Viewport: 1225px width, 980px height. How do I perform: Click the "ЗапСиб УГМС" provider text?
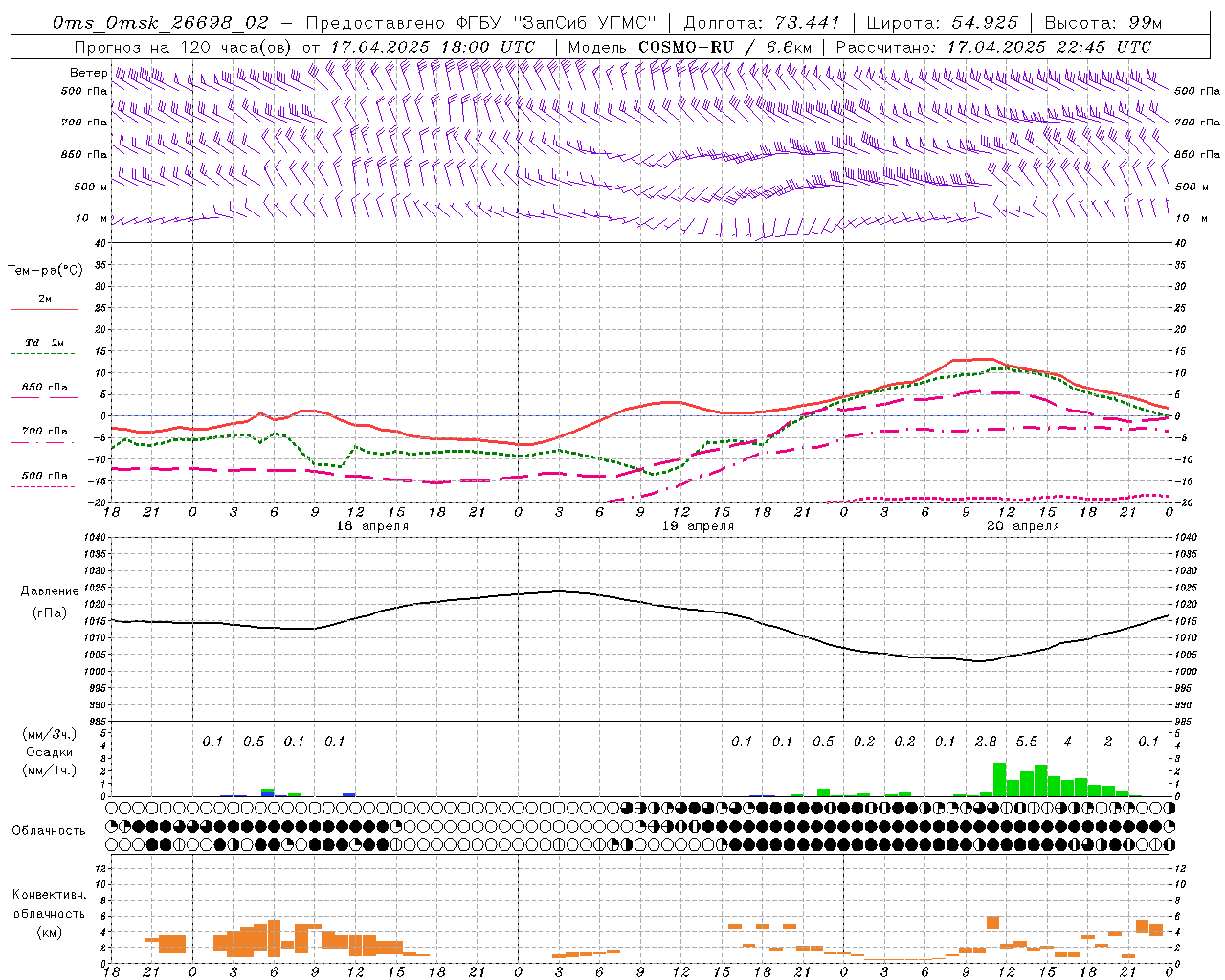click(x=585, y=23)
